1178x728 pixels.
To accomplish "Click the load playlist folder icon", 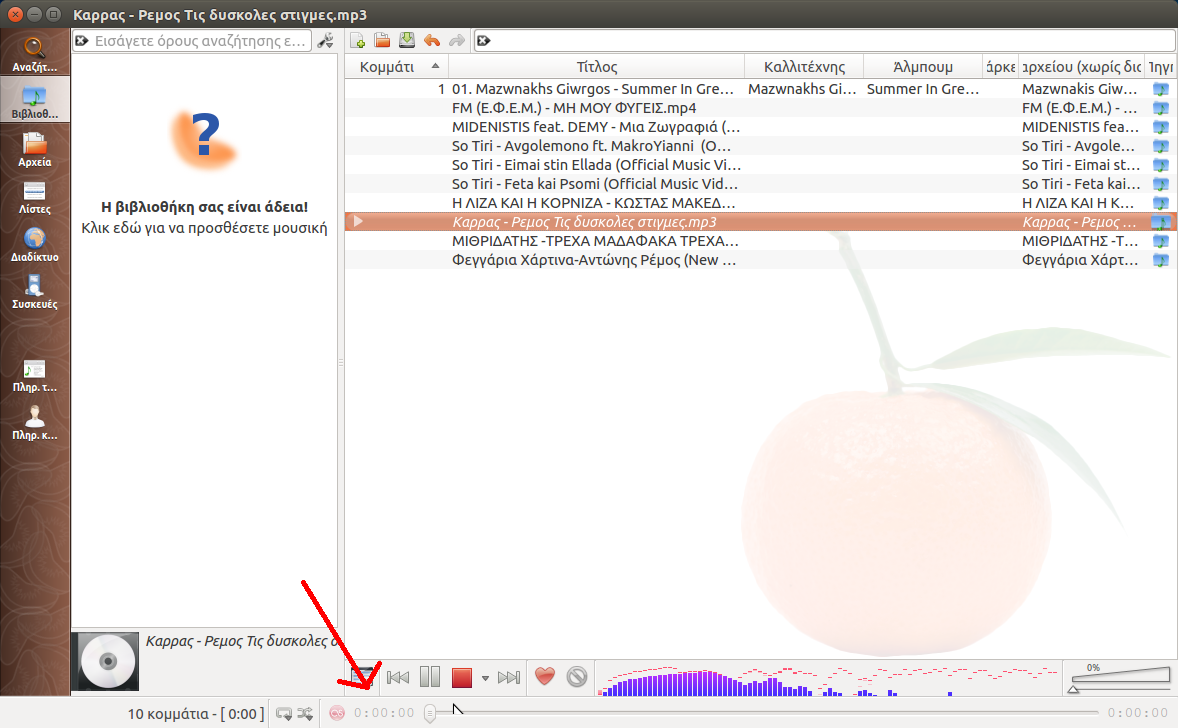I will coord(382,41).
